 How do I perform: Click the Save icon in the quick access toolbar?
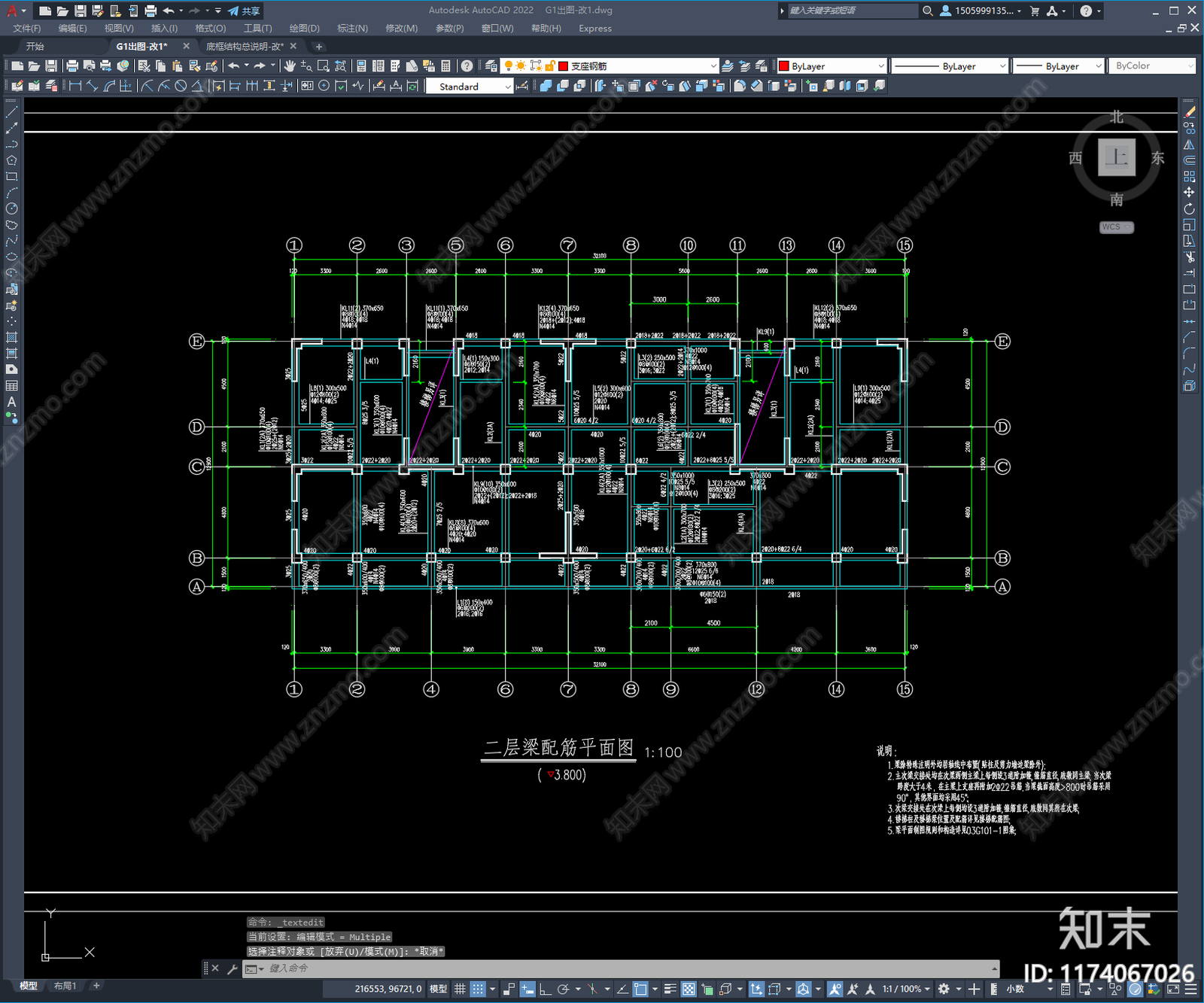pyautogui.click(x=80, y=11)
